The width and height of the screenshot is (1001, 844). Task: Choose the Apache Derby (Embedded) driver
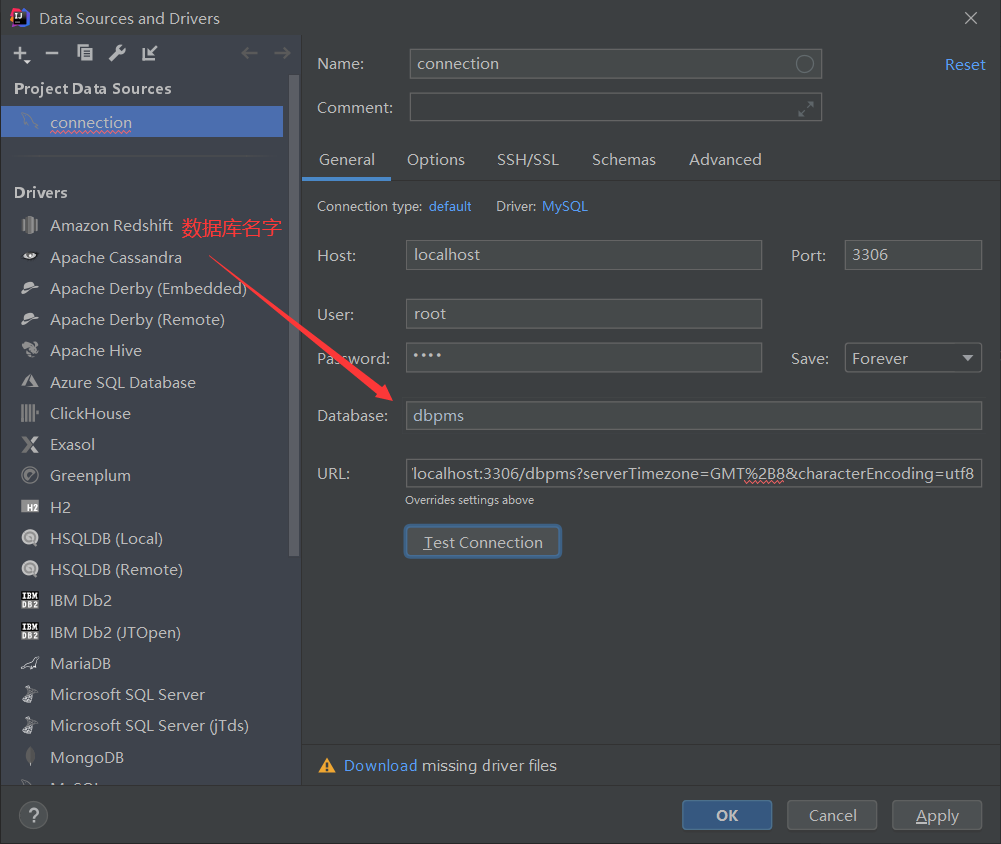click(148, 289)
